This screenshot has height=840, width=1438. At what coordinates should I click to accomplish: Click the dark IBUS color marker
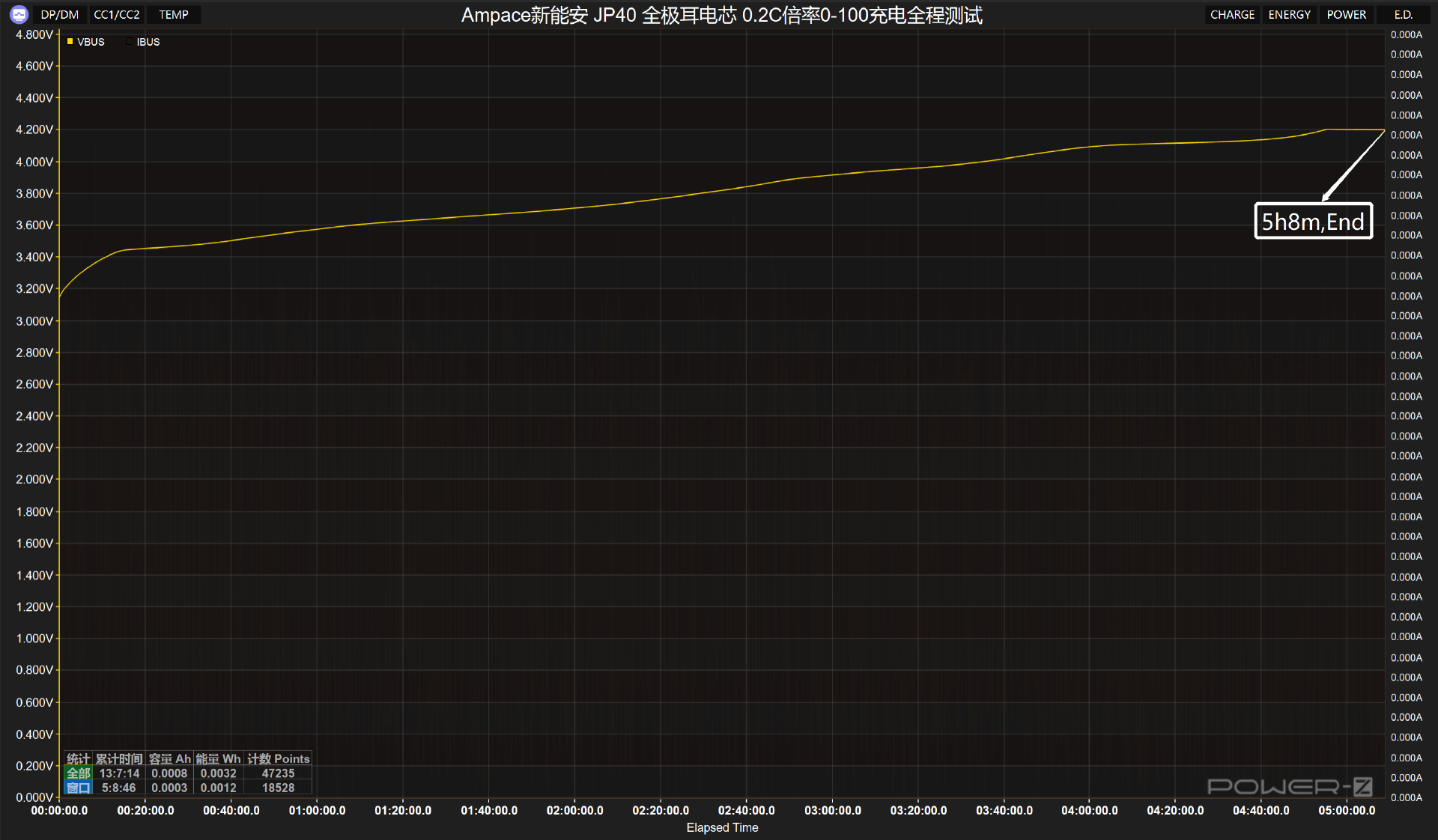(x=129, y=42)
